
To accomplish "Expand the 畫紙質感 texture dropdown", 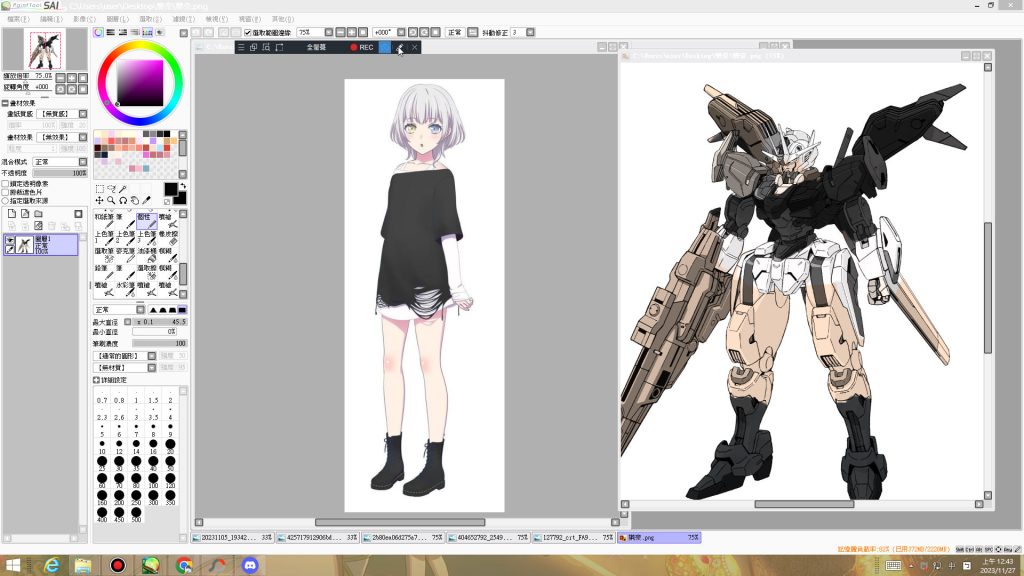I will [62, 114].
